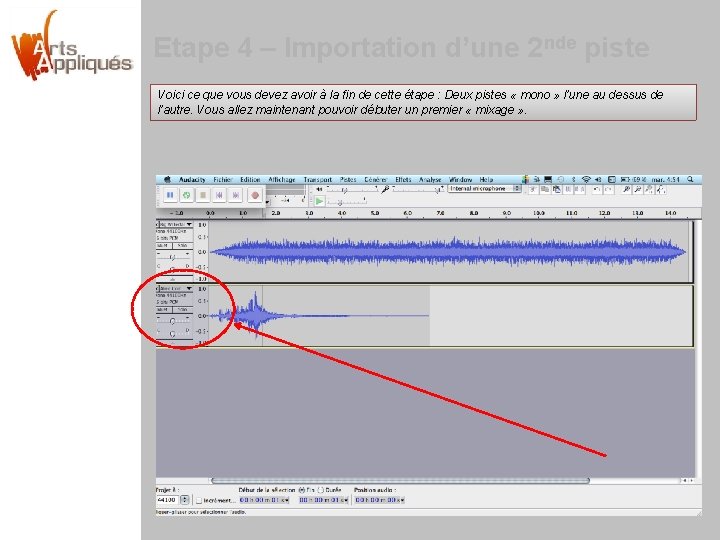Click the green Play-at-speed button
This screenshot has width=720, height=540.
[x=319, y=201]
